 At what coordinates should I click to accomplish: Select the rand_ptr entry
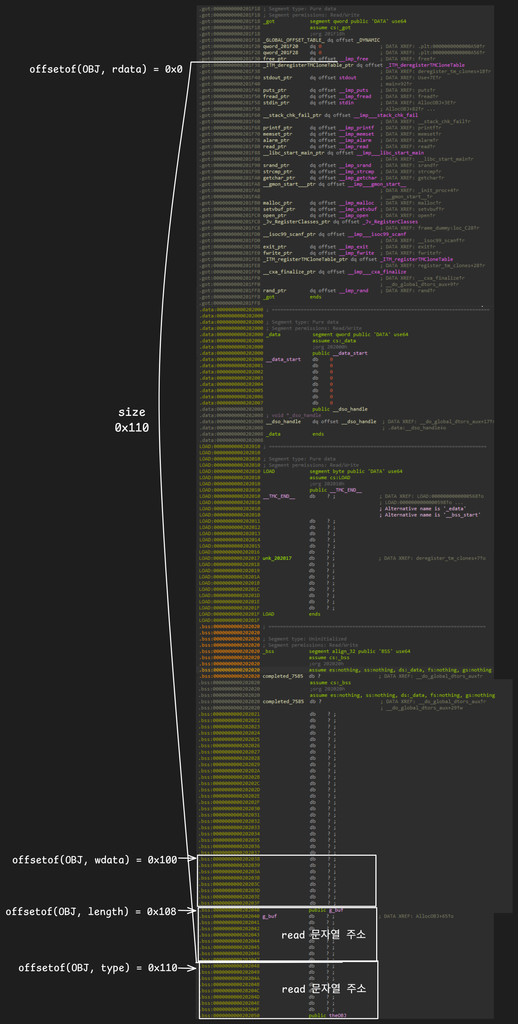click(274, 291)
